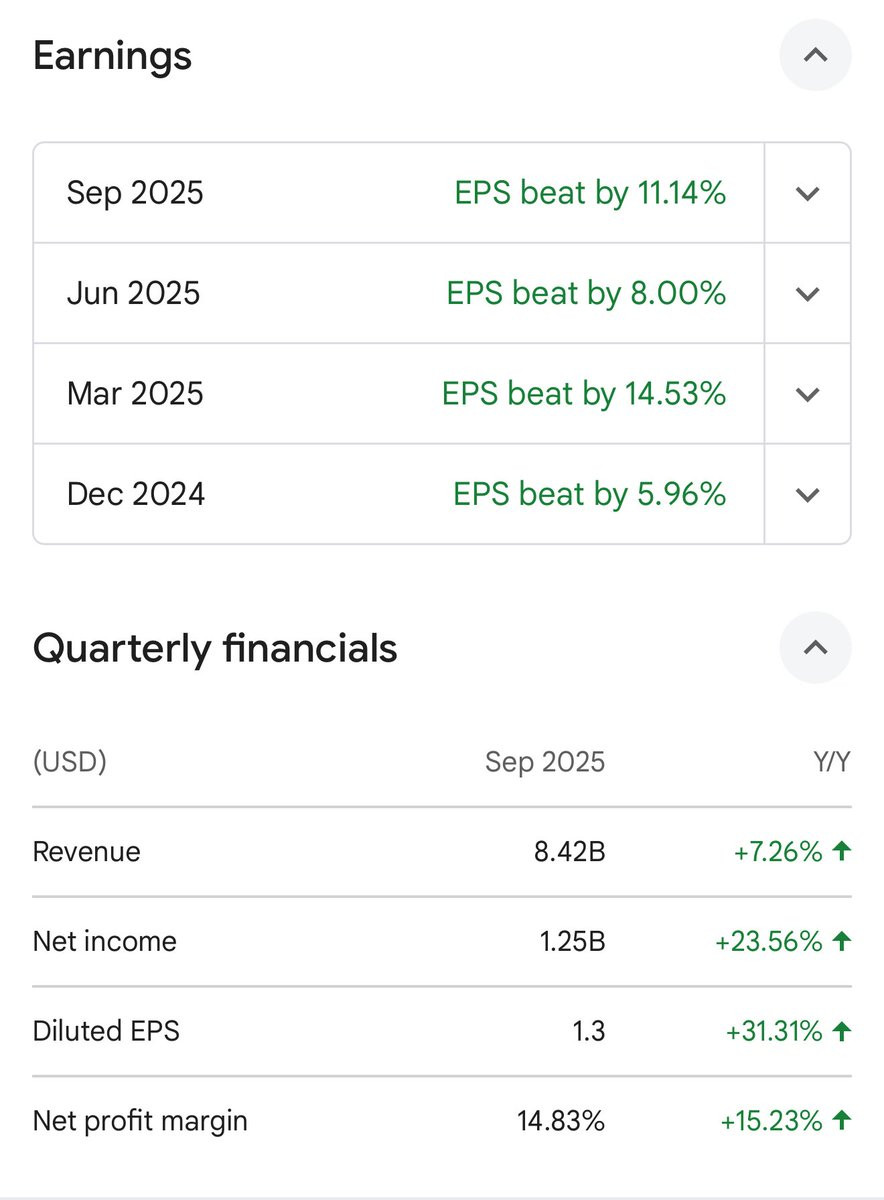Click the Diluted EPS value 1.3
The height and width of the screenshot is (1200, 884).
(590, 1031)
